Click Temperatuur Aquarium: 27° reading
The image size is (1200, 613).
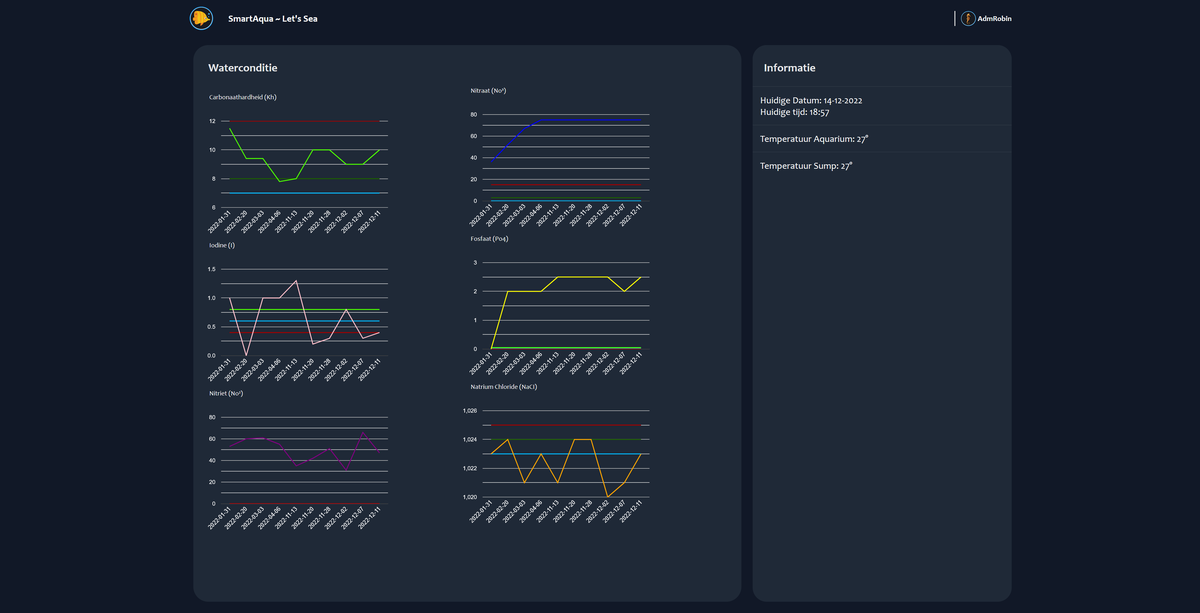pos(817,138)
